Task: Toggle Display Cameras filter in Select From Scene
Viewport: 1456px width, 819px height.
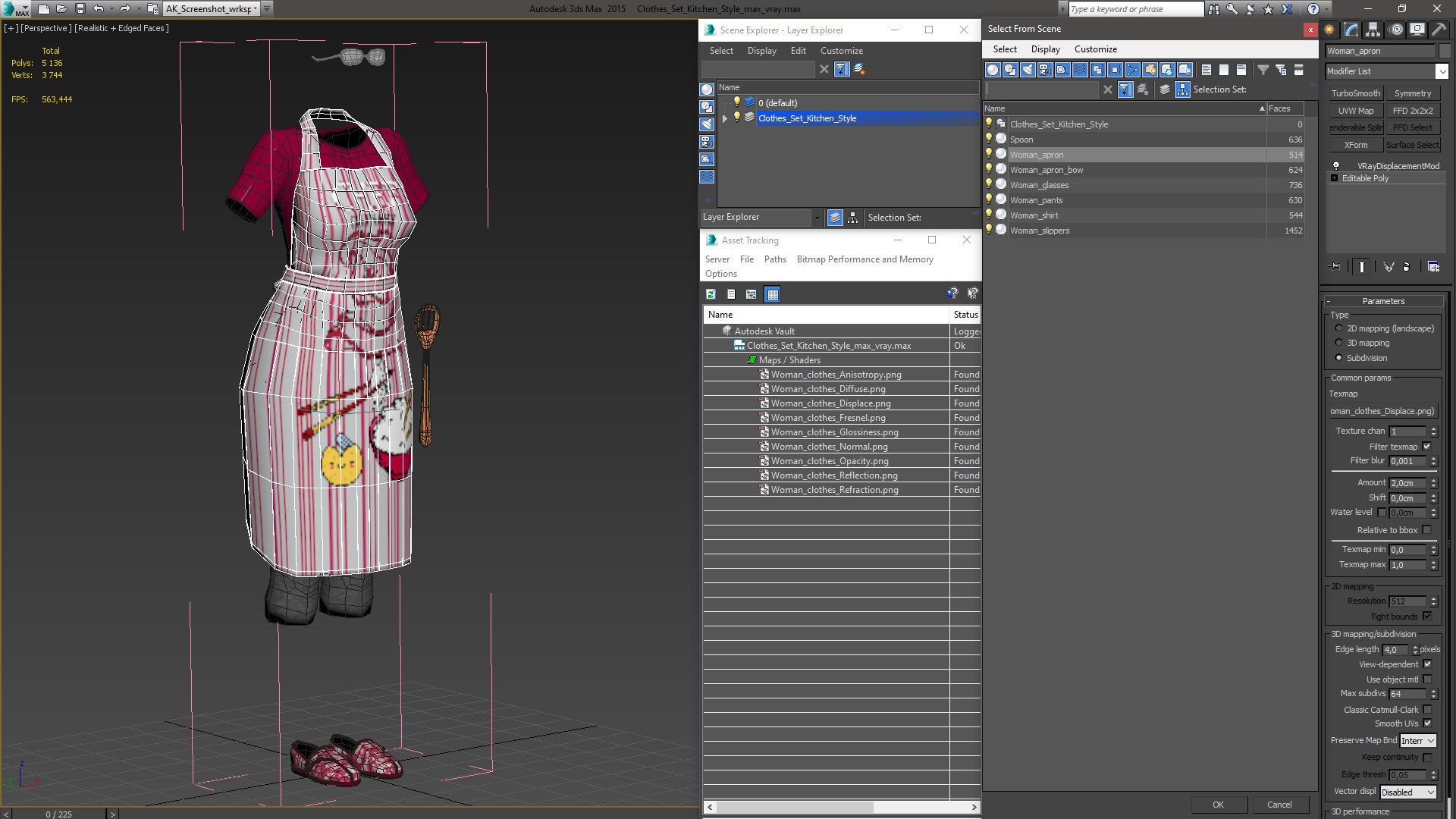Action: 1045,70
